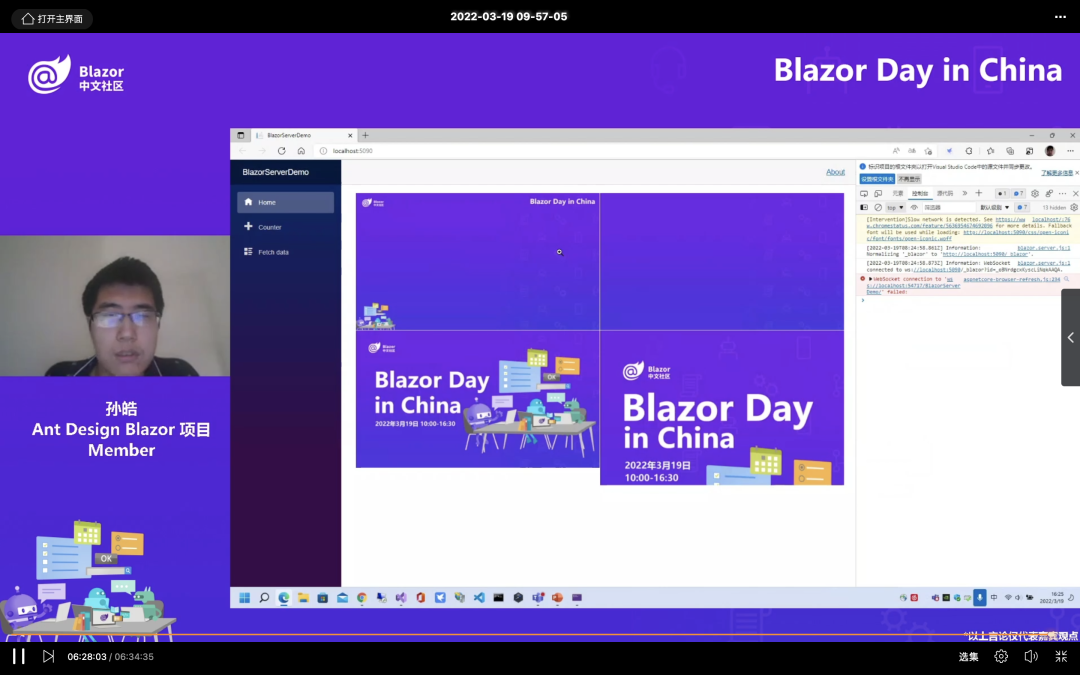Skip to the next video
1080x675 pixels.
48,656
